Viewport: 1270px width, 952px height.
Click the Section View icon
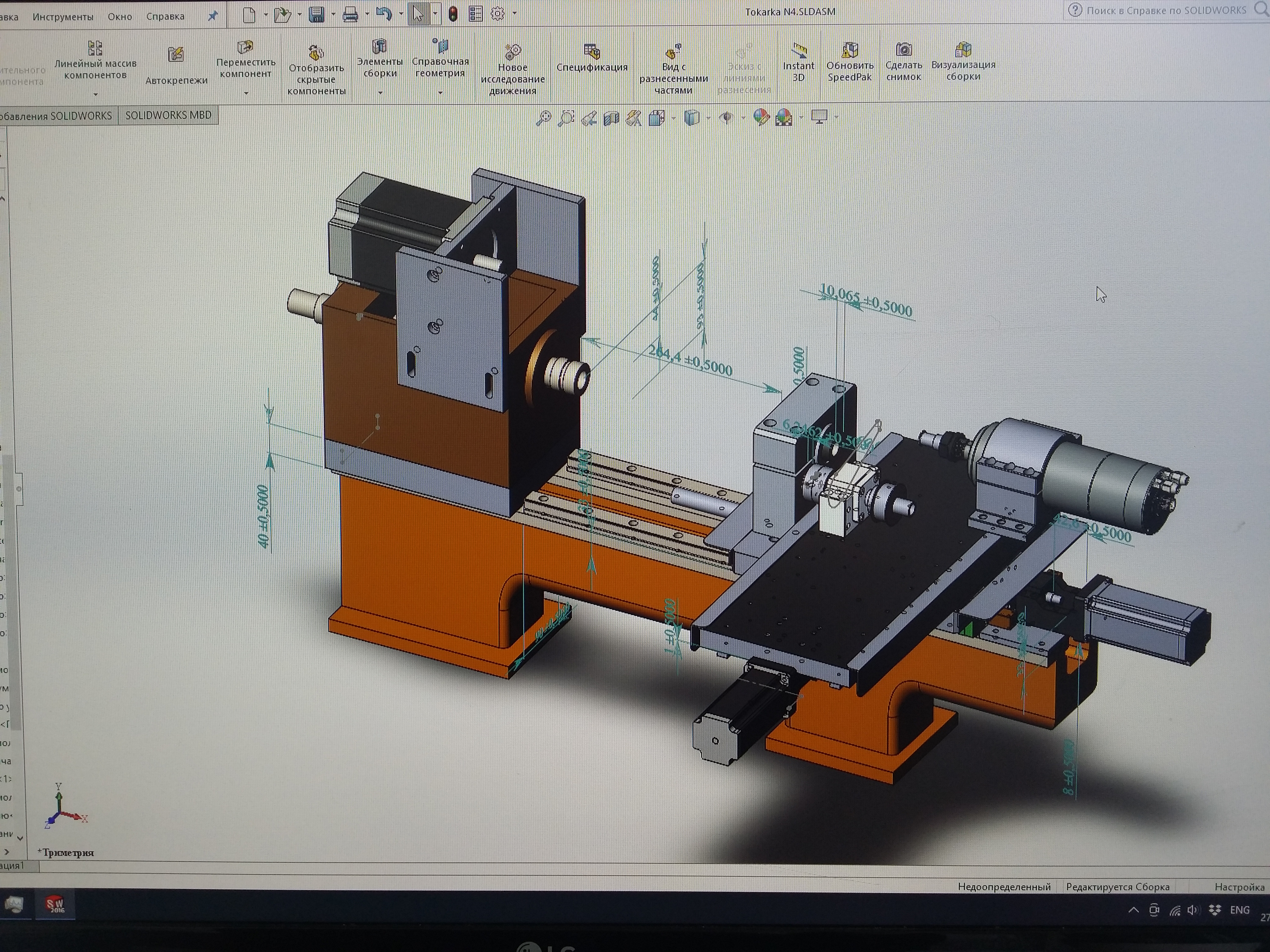[x=611, y=118]
